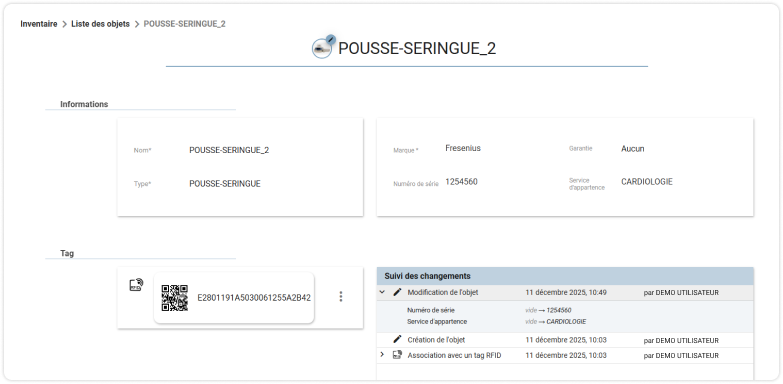The height and width of the screenshot is (384, 783).
Task: Click pencil icon beside Création de l'objet
Action: point(397,340)
